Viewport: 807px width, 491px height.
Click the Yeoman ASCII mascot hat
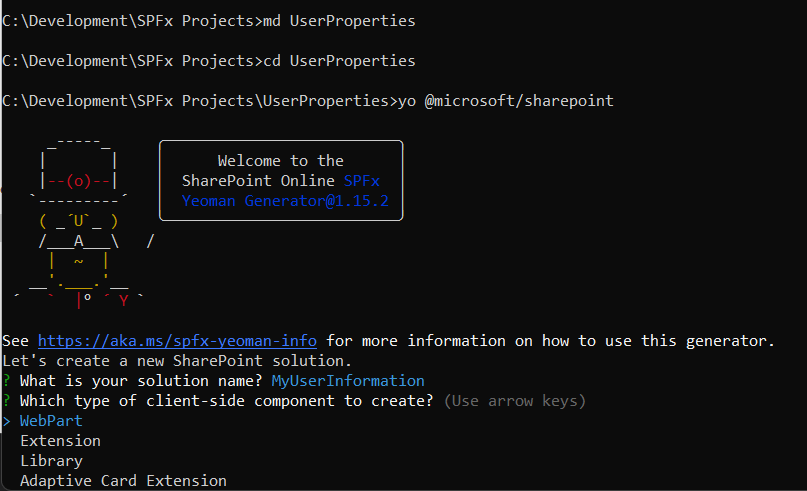[x=79, y=171]
